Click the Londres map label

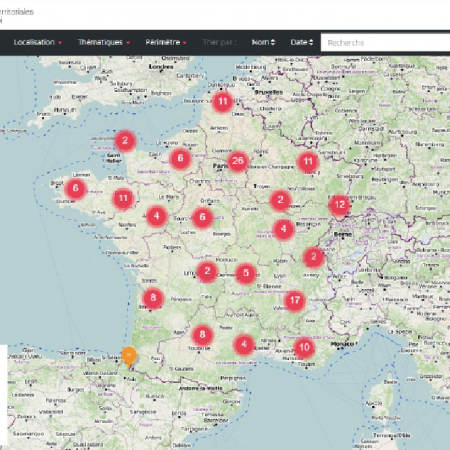(x=161, y=67)
